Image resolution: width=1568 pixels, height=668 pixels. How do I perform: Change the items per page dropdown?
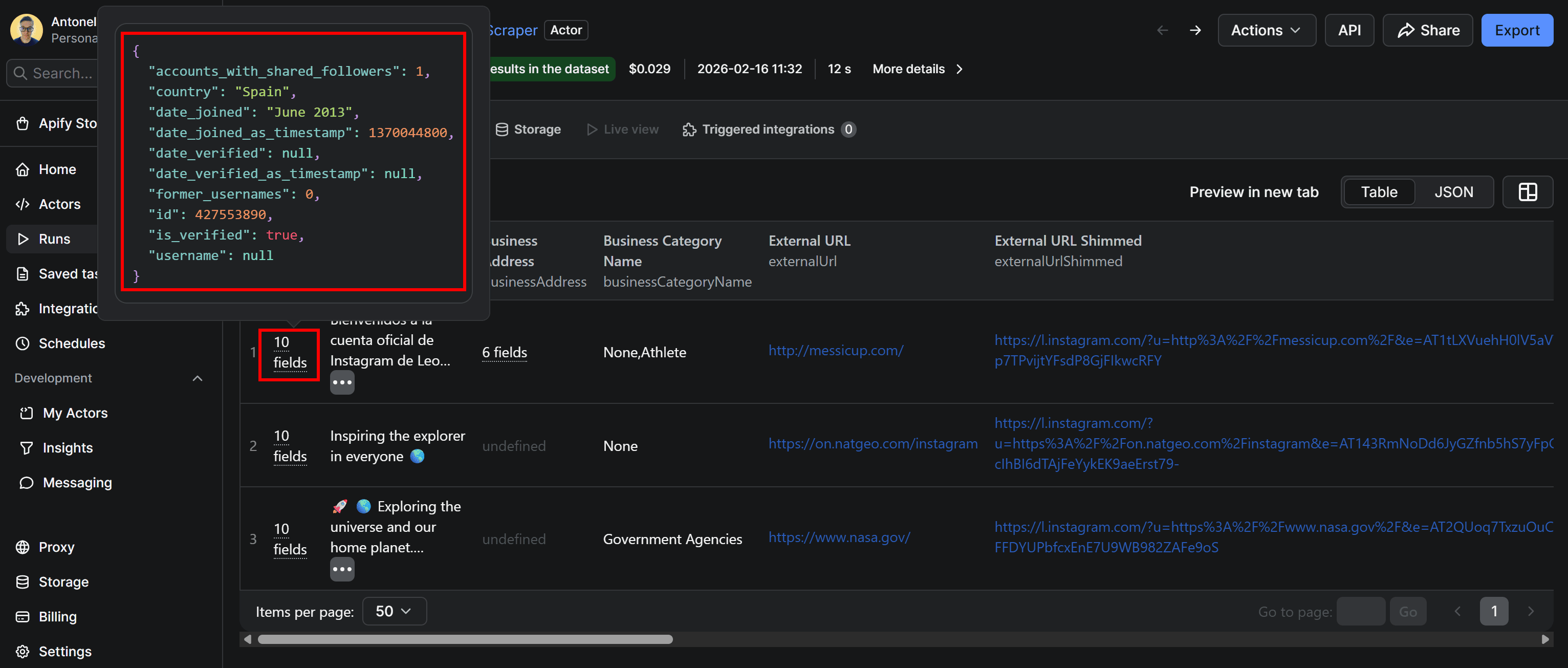point(394,611)
